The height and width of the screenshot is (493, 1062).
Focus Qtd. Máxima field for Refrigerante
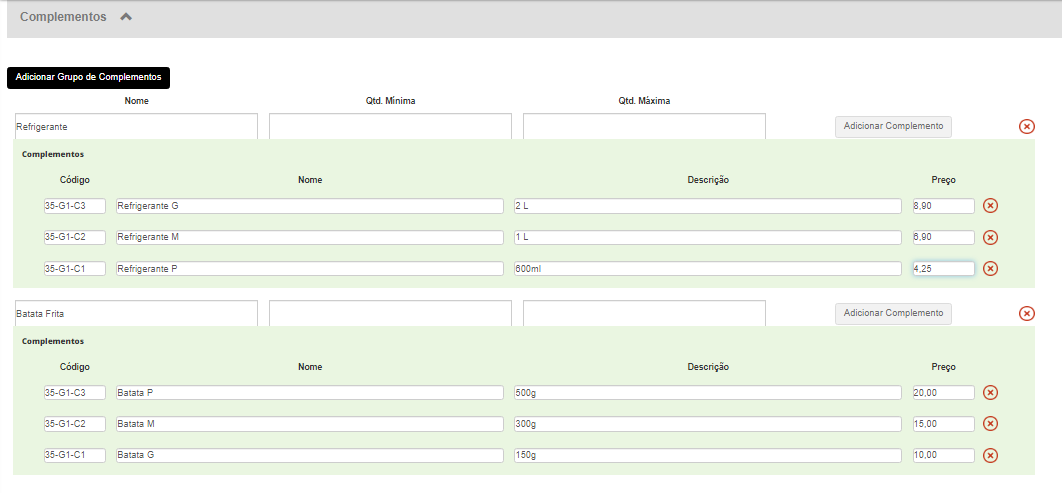[644, 127]
